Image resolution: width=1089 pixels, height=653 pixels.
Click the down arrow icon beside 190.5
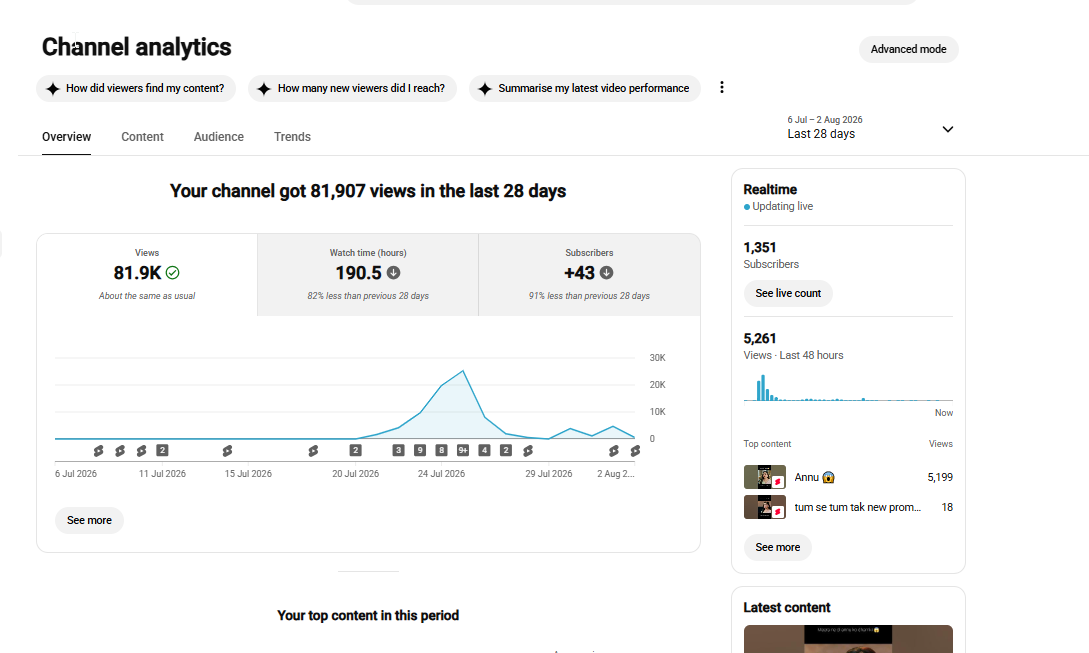[394, 273]
